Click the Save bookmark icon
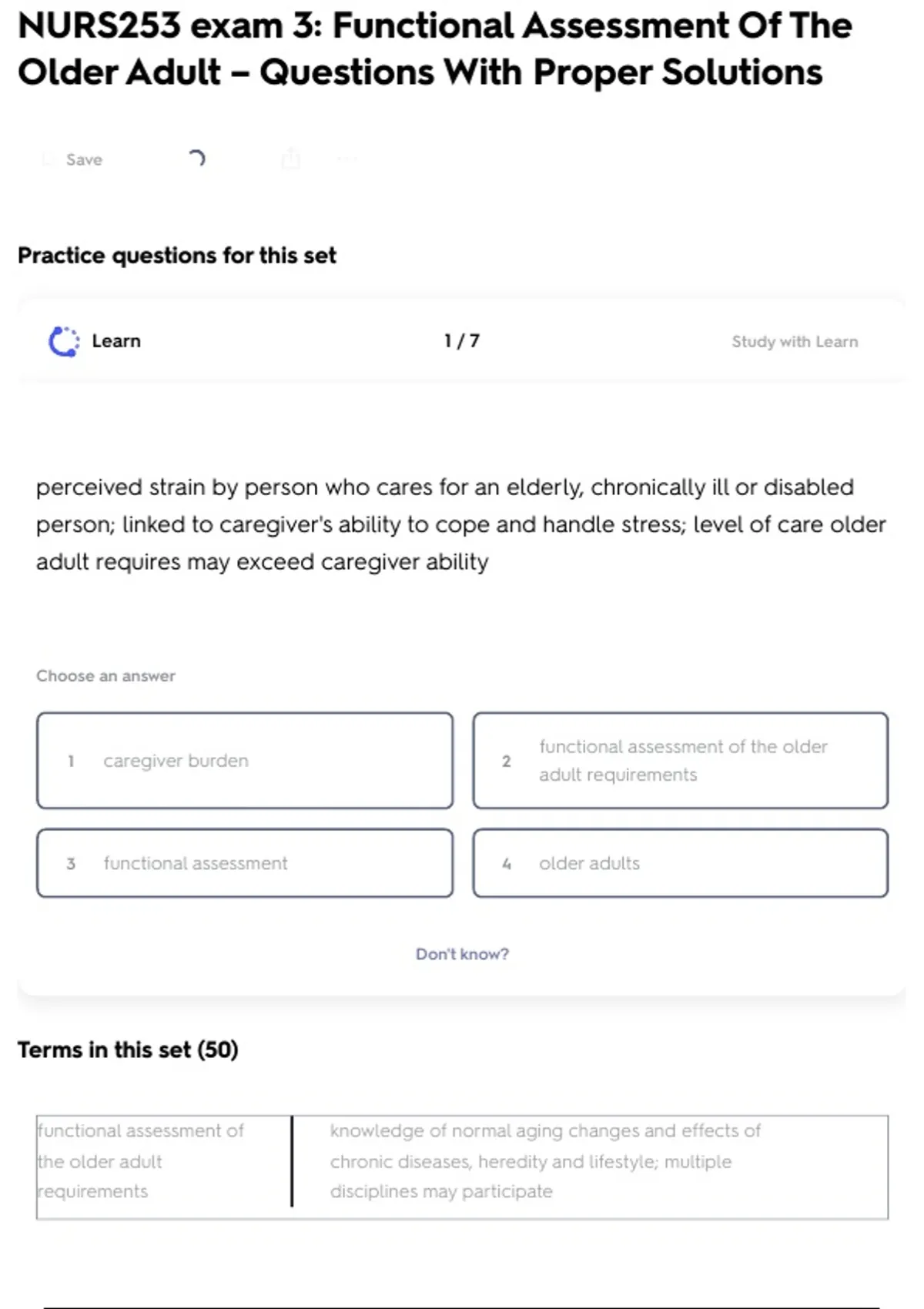 coord(49,159)
